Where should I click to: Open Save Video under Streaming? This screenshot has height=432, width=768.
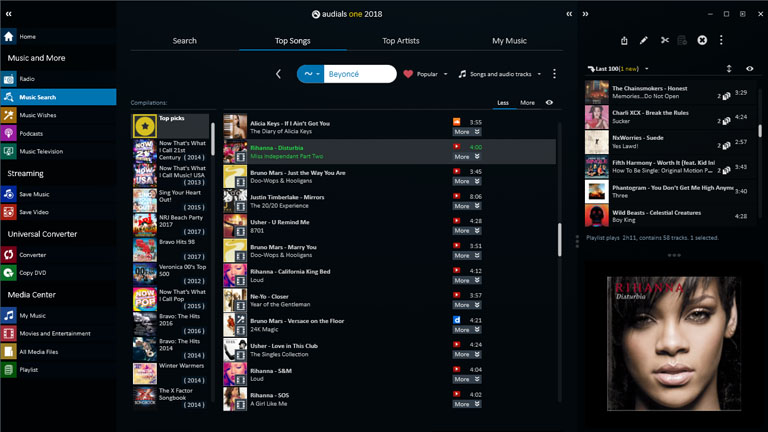pos(58,212)
